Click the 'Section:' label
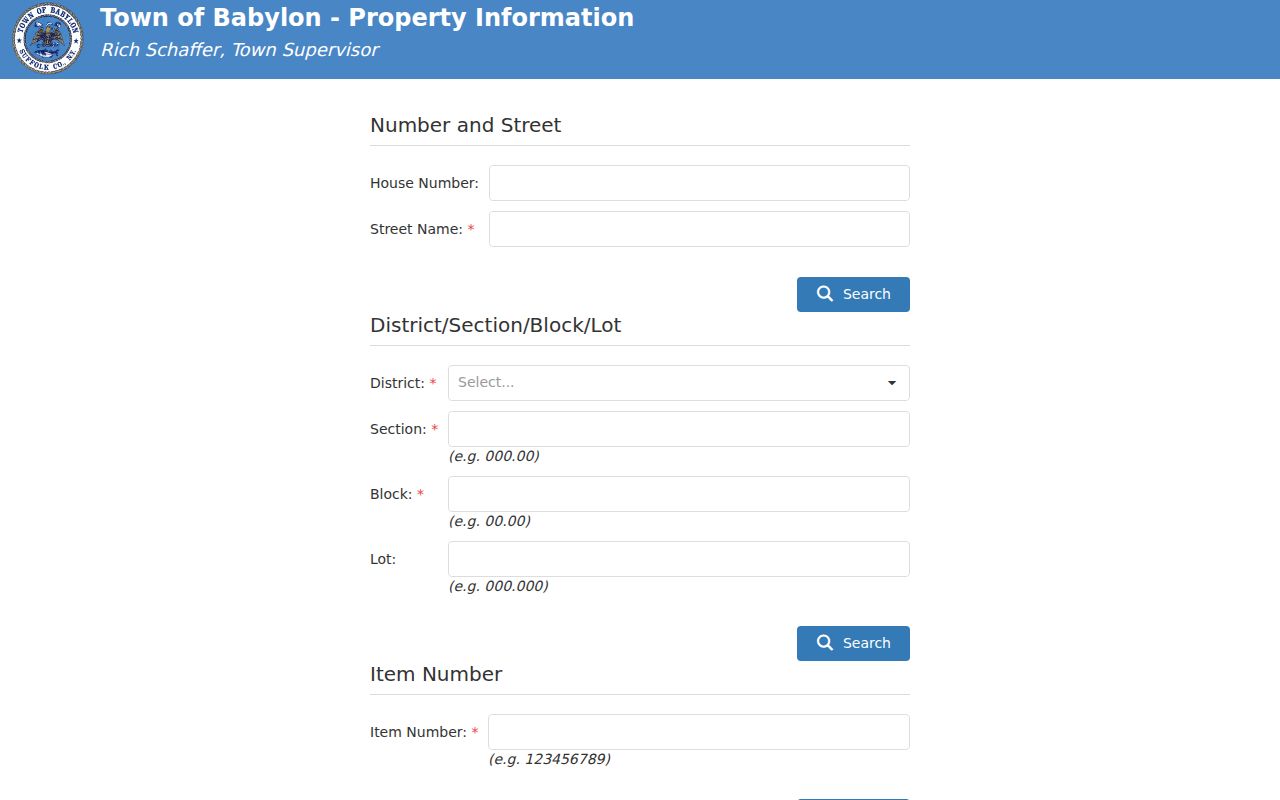This screenshot has width=1280, height=800. [x=398, y=429]
